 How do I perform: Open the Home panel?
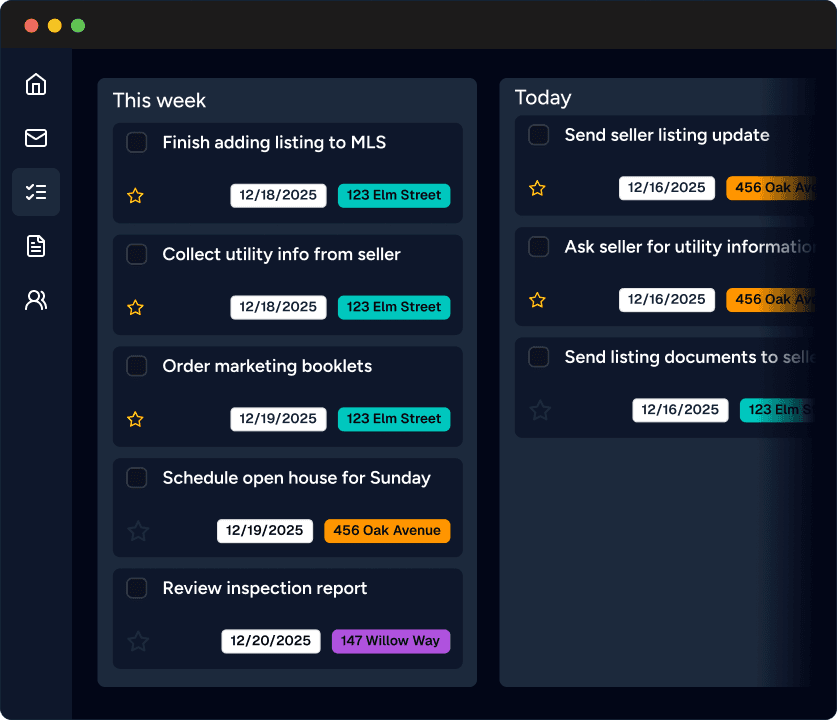tap(36, 85)
